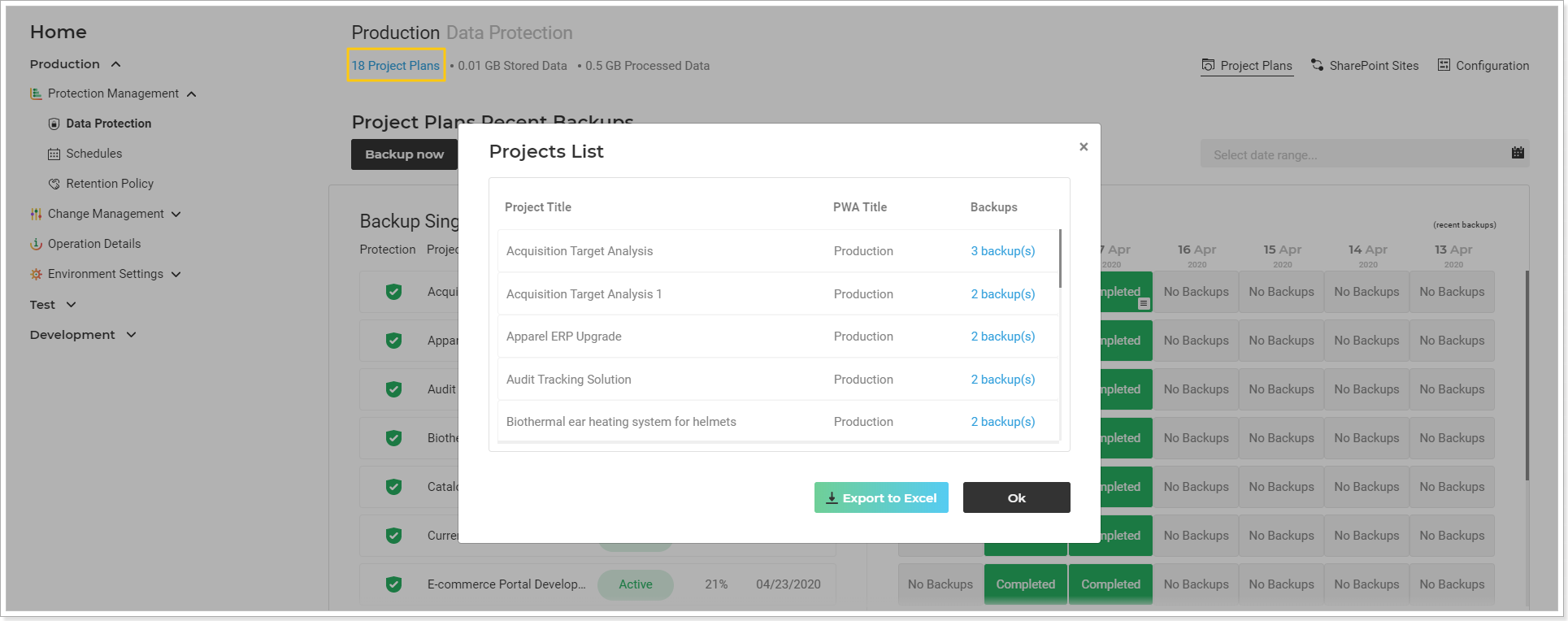Select Biothermal ear heating system for helmets title
Viewport: 1568px width, 621px height.
(x=621, y=422)
